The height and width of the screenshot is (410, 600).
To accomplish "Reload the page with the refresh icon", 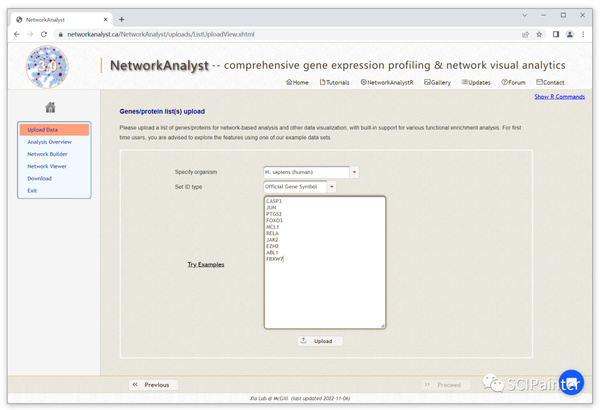I will click(44, 34).
